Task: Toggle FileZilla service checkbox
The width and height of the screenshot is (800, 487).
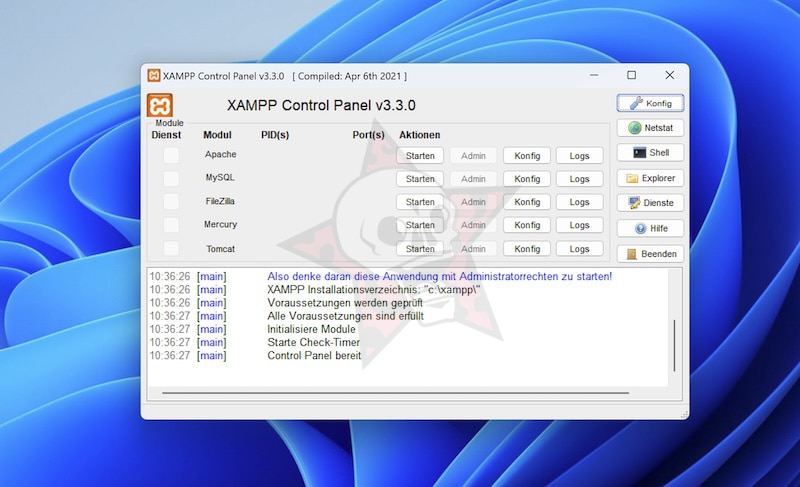Action: point(171,201)
